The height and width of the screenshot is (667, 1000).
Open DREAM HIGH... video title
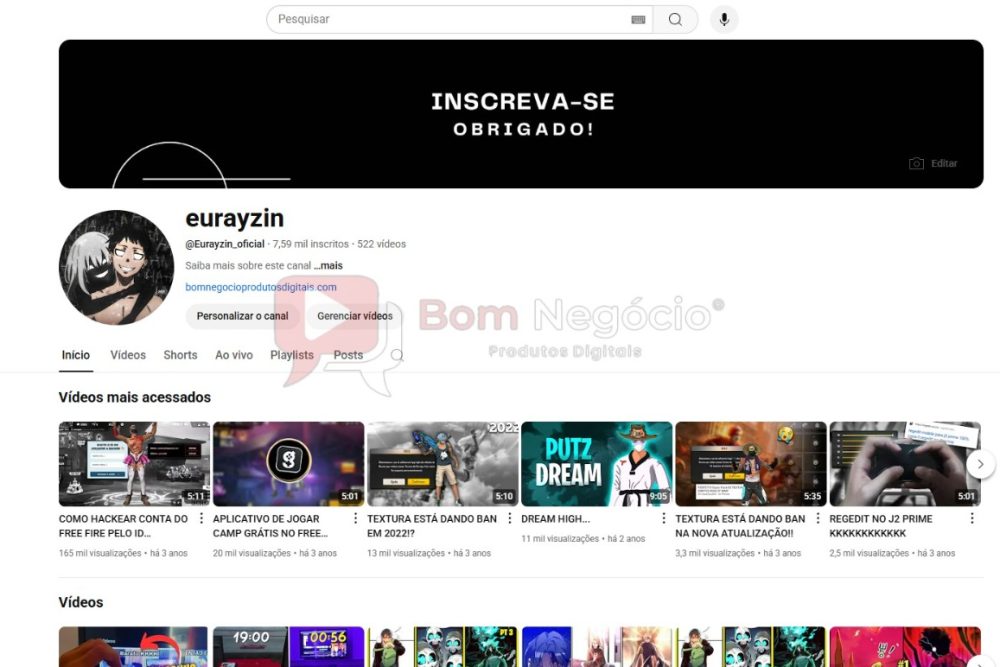[555, 519]
